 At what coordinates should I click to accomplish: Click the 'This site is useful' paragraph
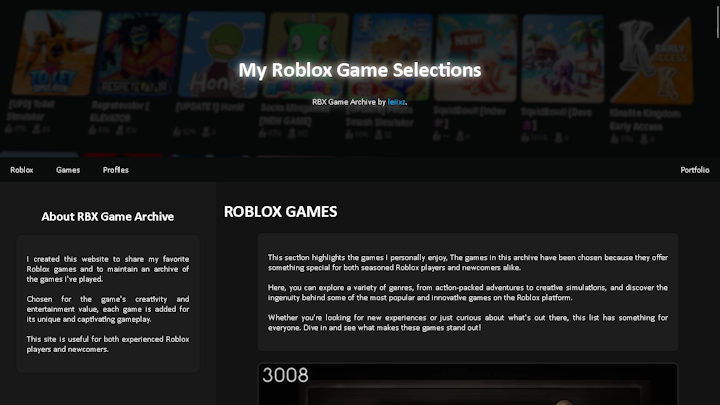(108, 344)
